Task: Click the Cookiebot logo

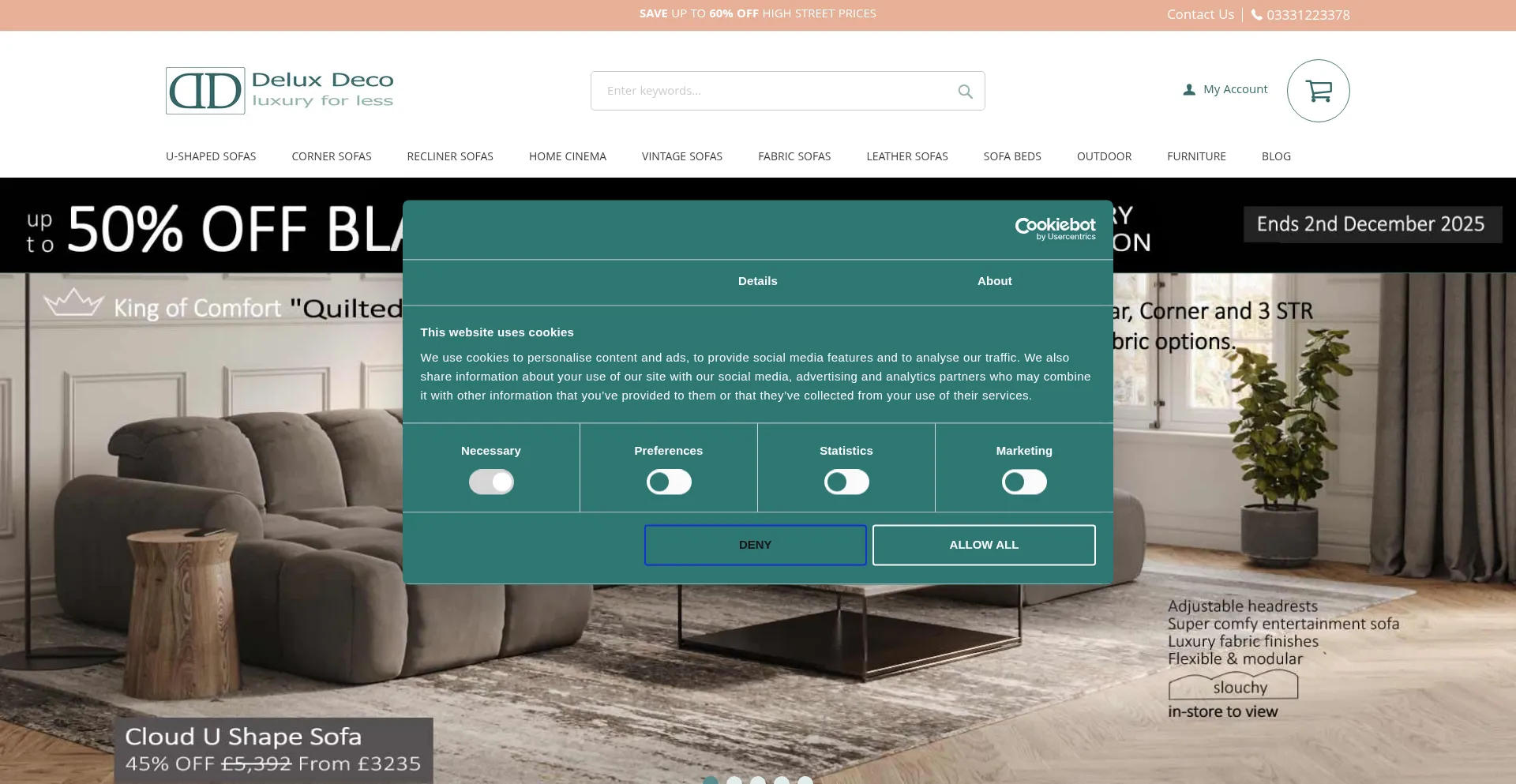Action: click(1055, 228)
